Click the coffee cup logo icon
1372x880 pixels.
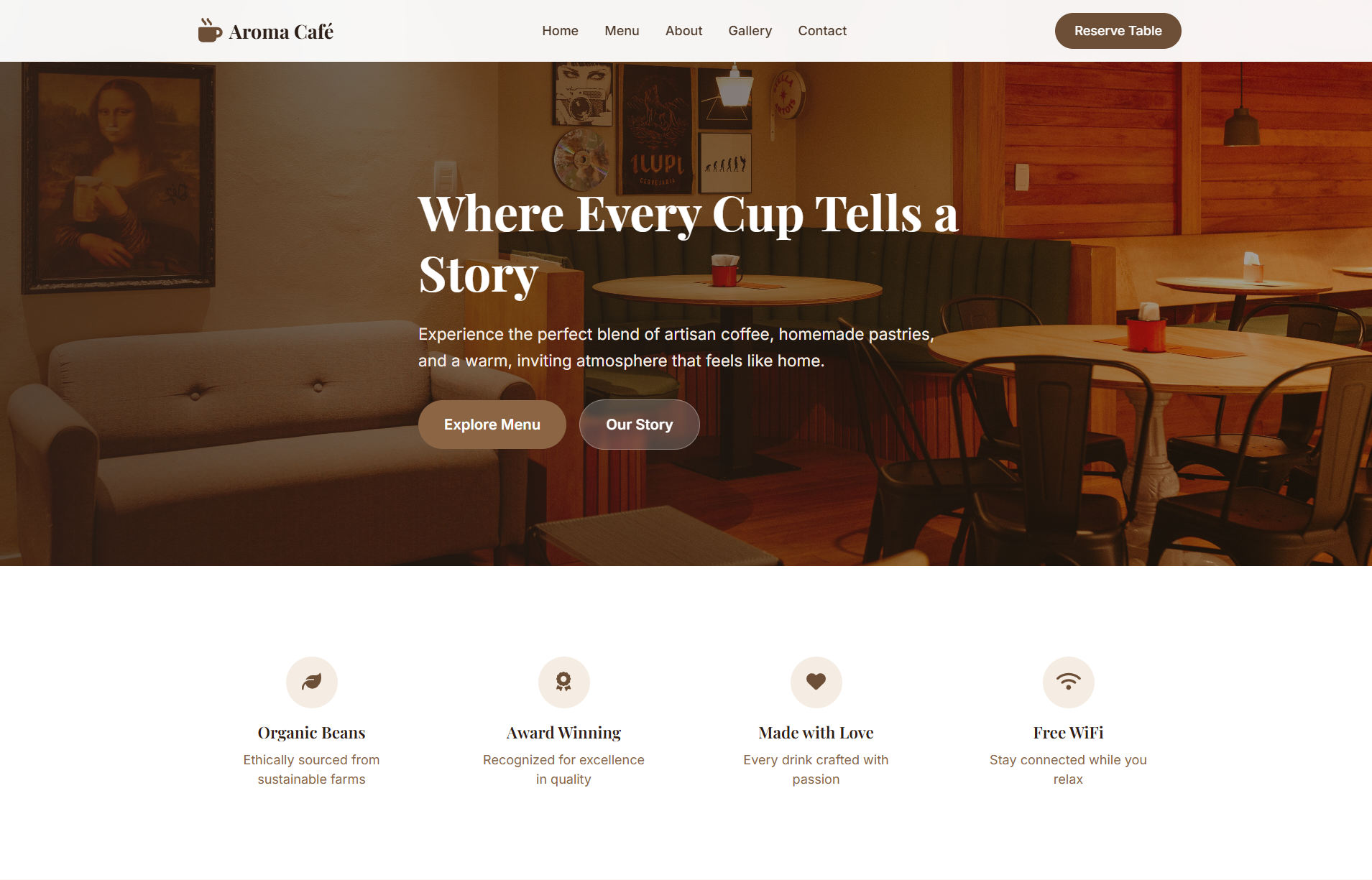tap(209, 31)
